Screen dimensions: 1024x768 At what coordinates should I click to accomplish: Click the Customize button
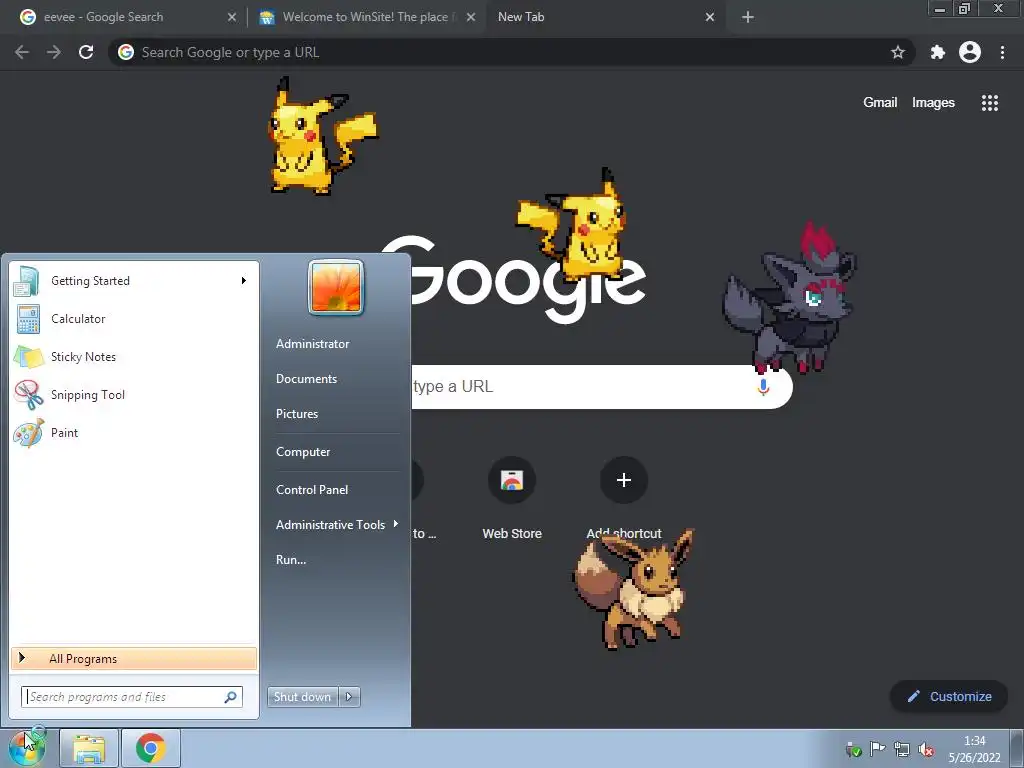point(949,697)
